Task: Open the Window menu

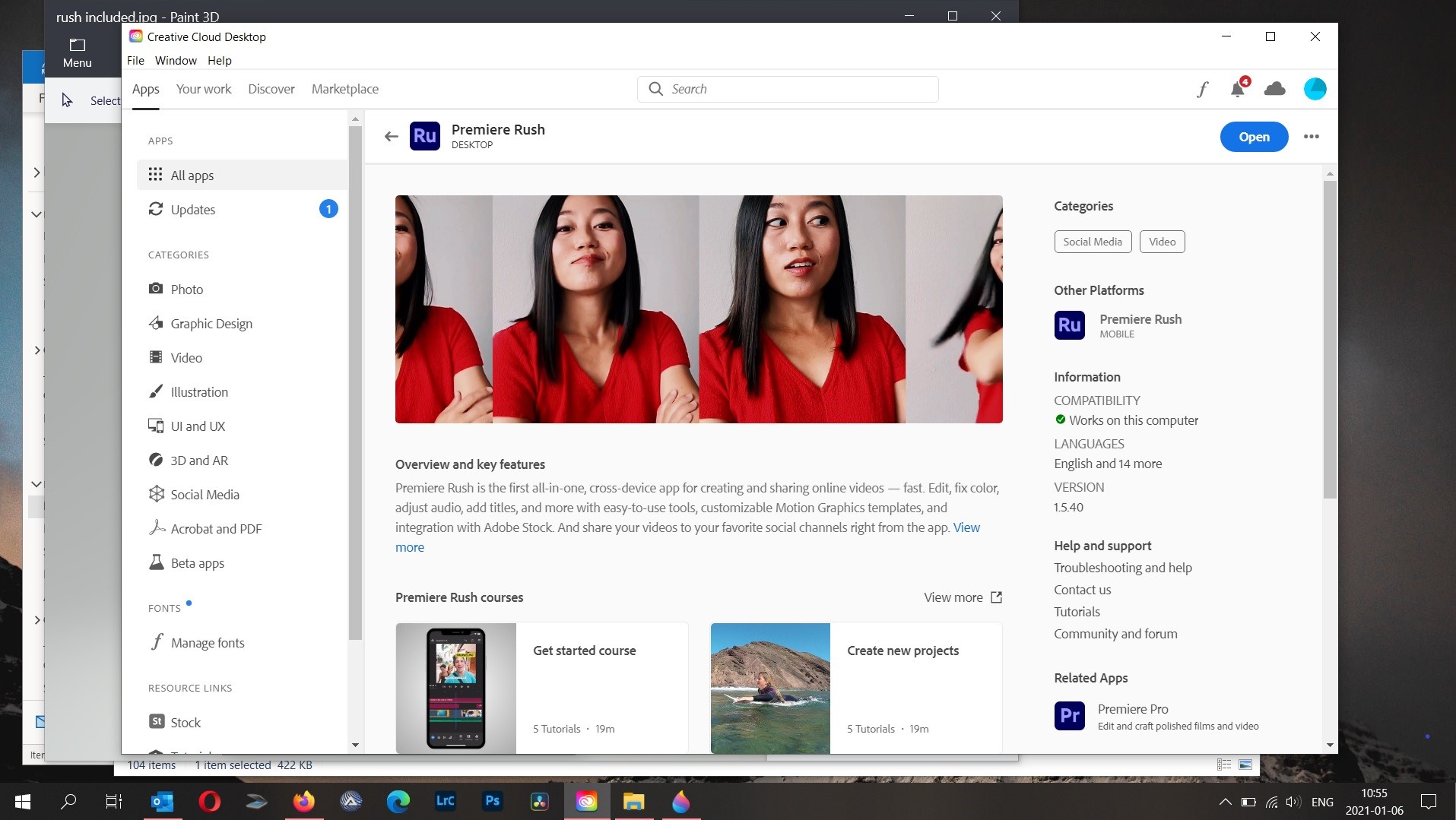Action: (175, 61)
